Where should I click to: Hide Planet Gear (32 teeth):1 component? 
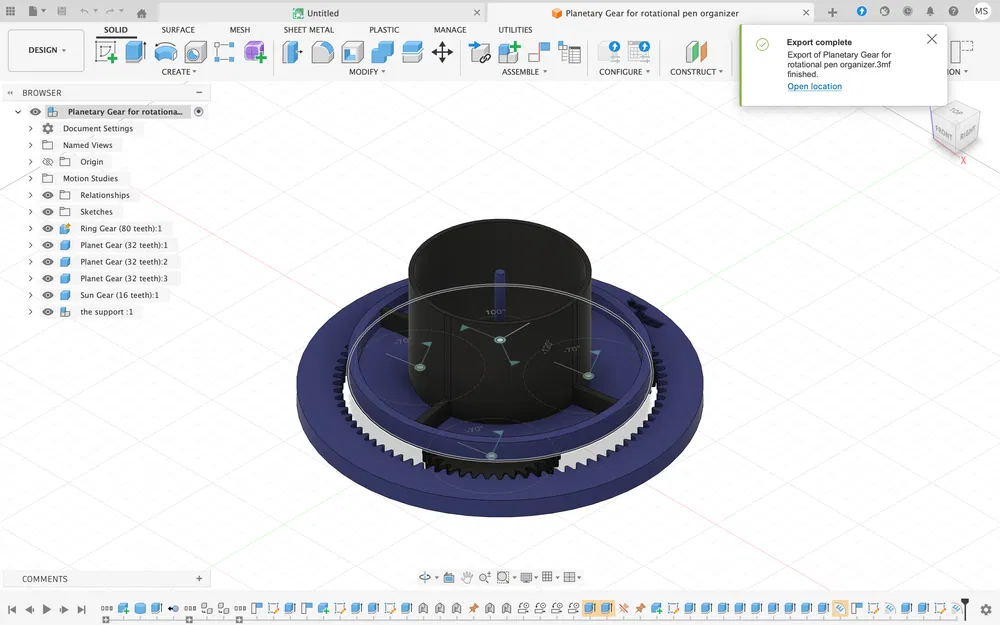click(48, 245)
